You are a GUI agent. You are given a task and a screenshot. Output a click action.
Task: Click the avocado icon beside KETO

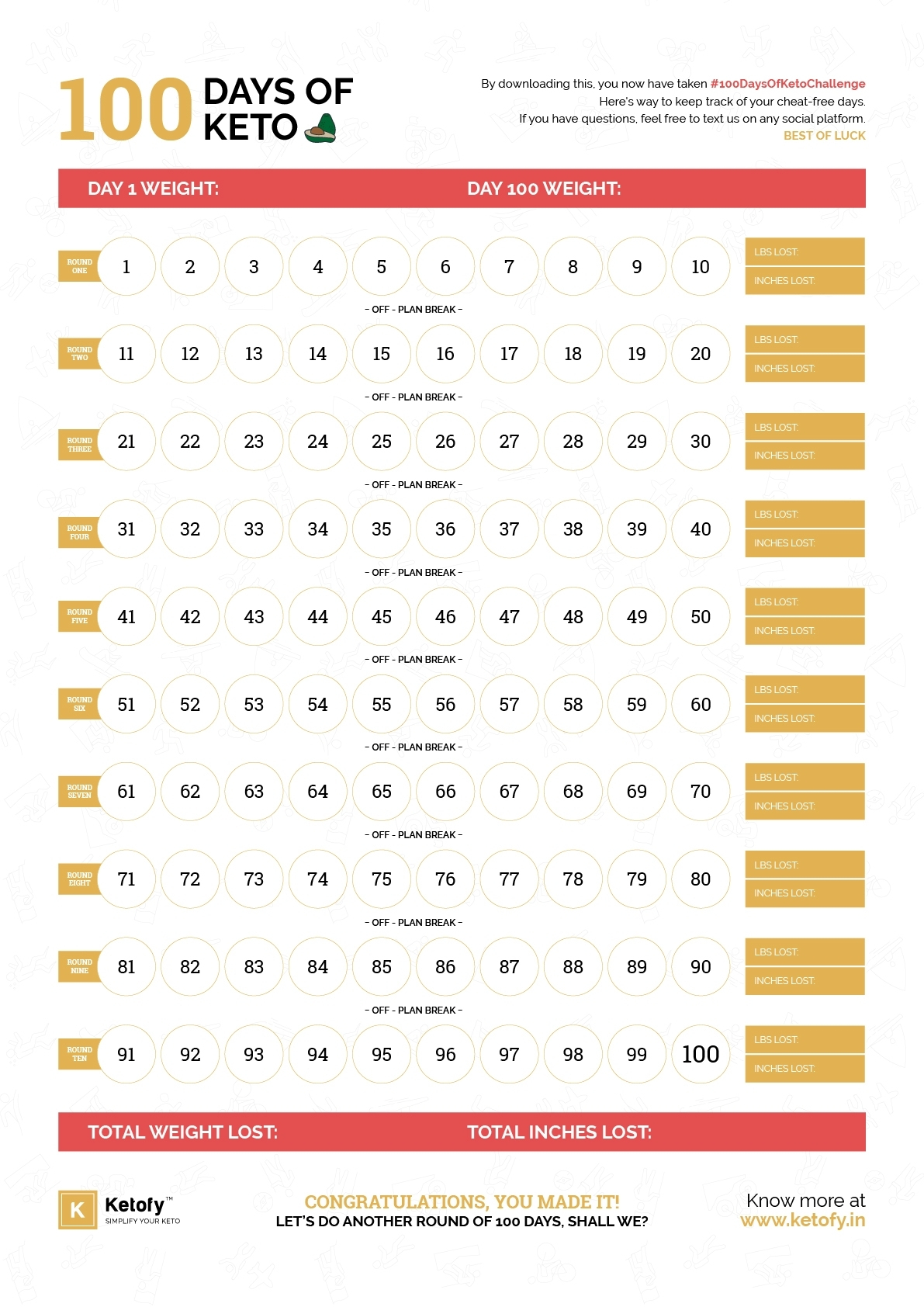point(320,128)
